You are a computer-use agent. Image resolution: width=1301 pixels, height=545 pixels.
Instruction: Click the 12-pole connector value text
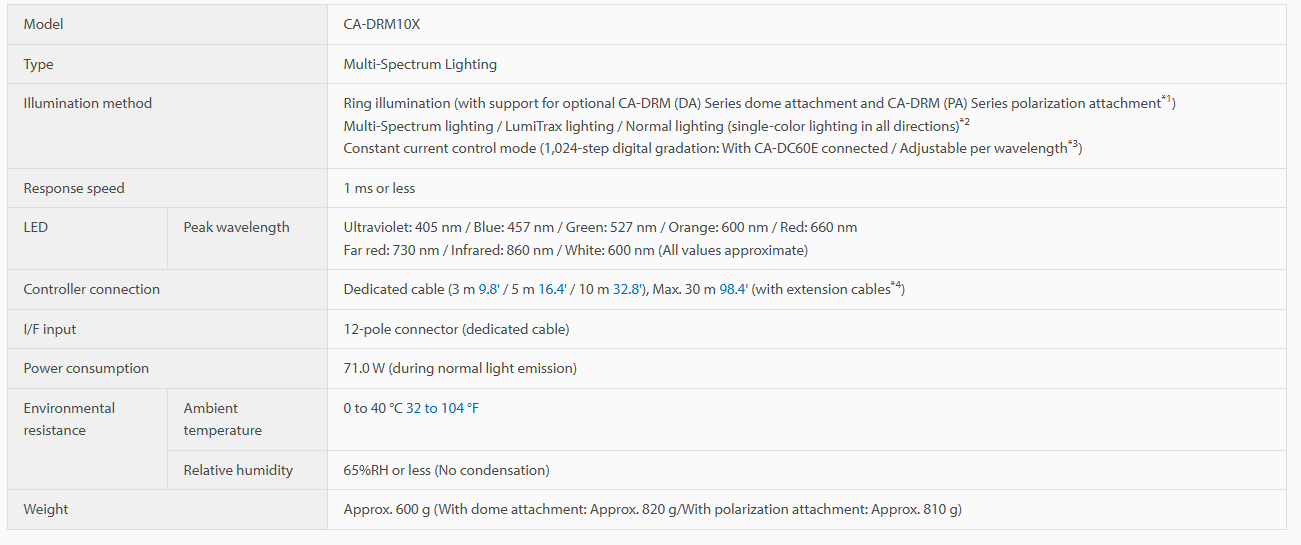coord(456,329)
